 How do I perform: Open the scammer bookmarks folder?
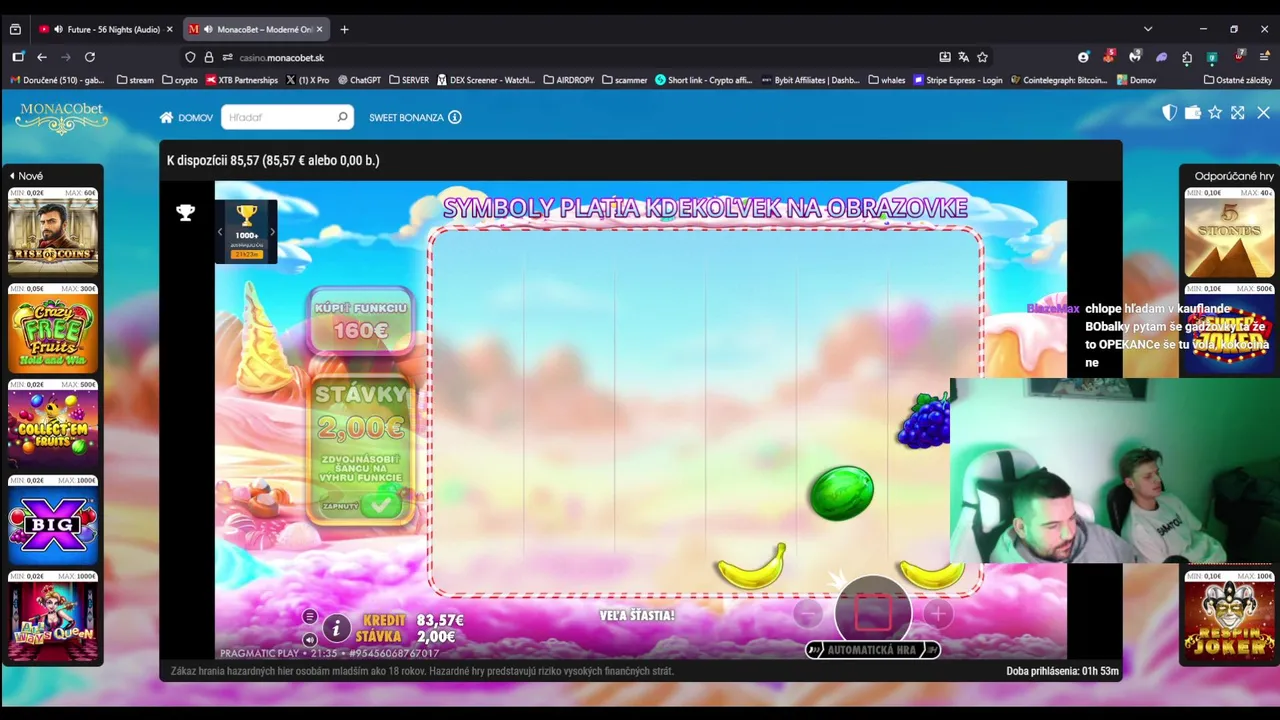click(x=625, y=80)
